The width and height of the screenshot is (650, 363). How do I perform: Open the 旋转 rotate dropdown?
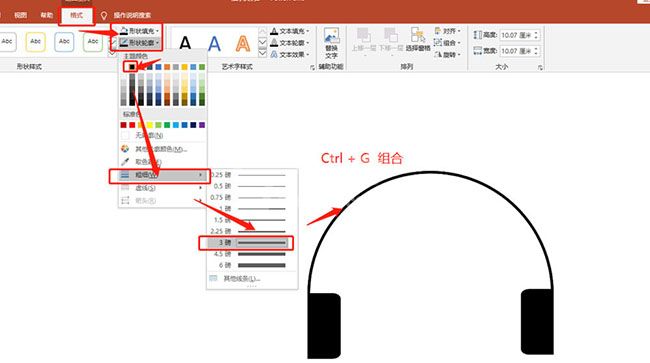pos(448,54)
